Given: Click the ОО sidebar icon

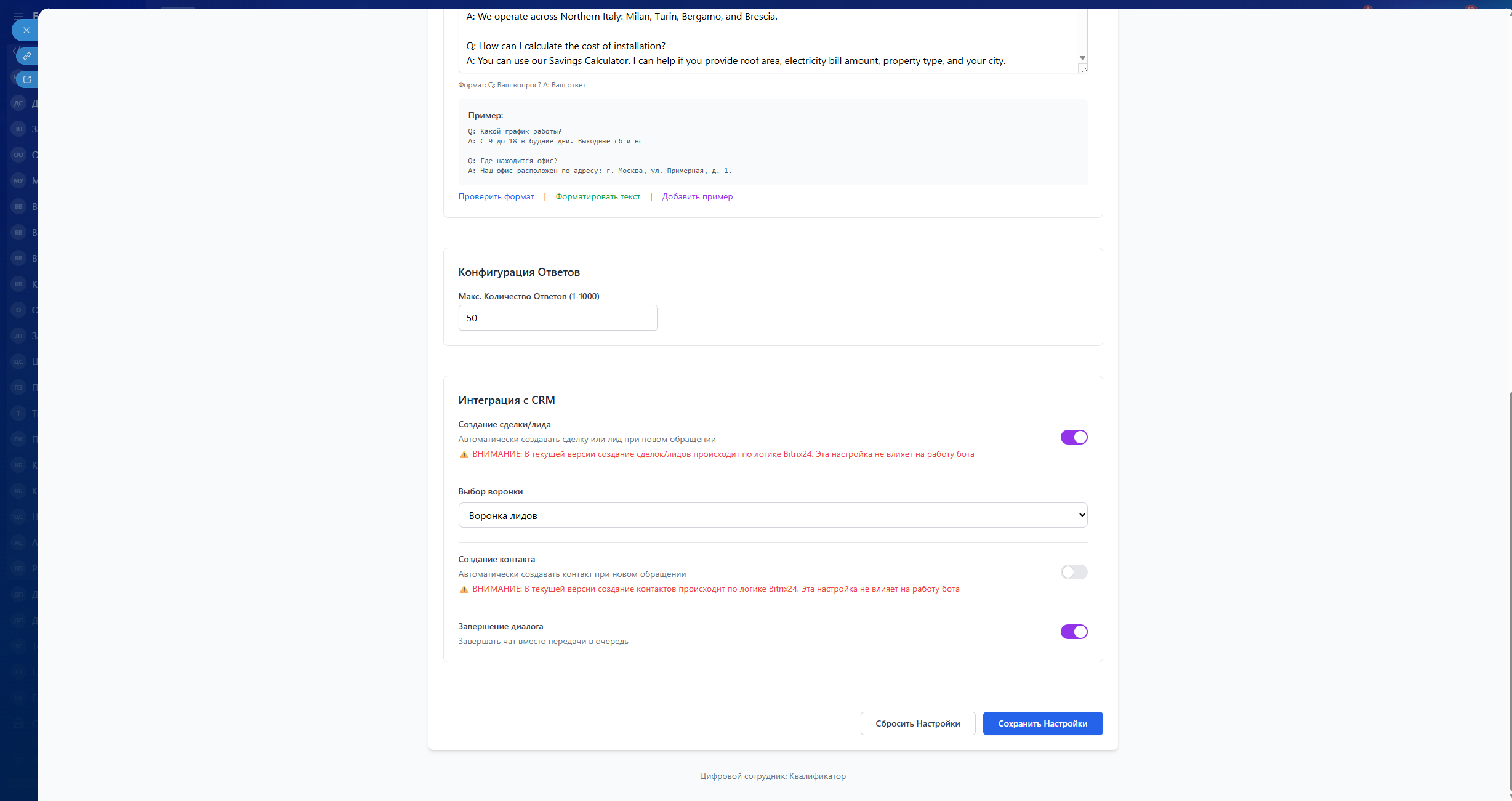Looking at the screenshot, I should 18,155.
